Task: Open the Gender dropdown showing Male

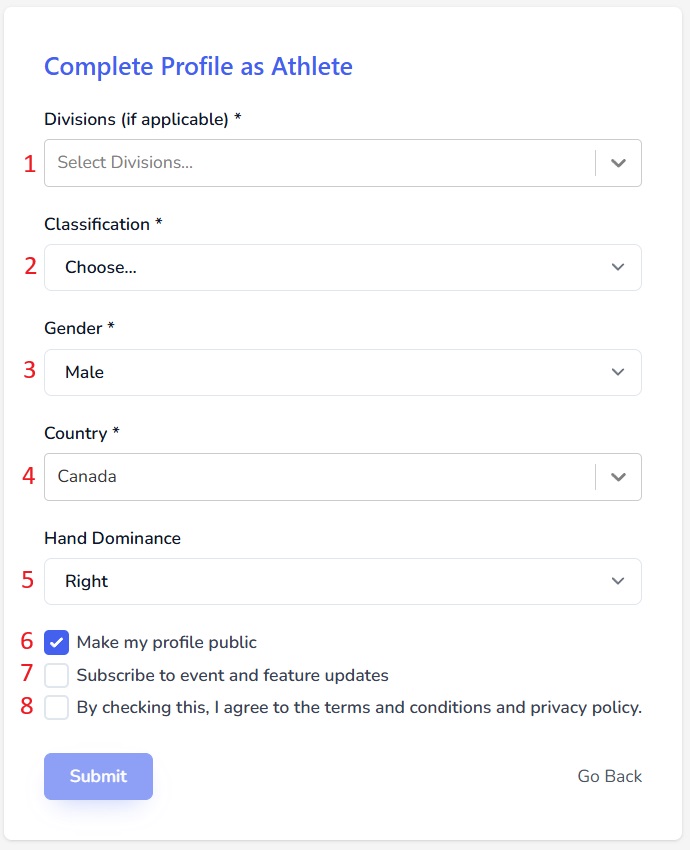Action: pos(330,372)
